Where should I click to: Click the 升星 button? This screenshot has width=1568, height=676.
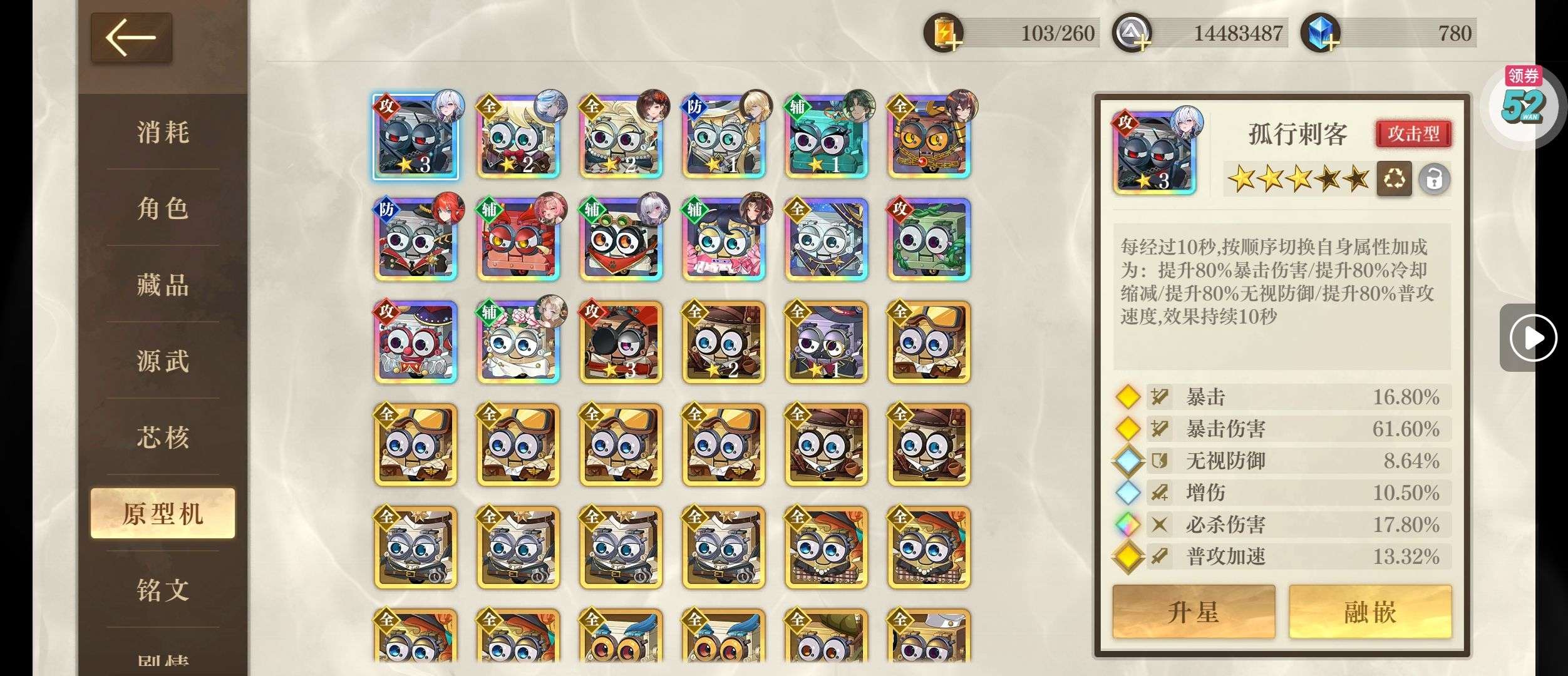(x=1194, y=612)
